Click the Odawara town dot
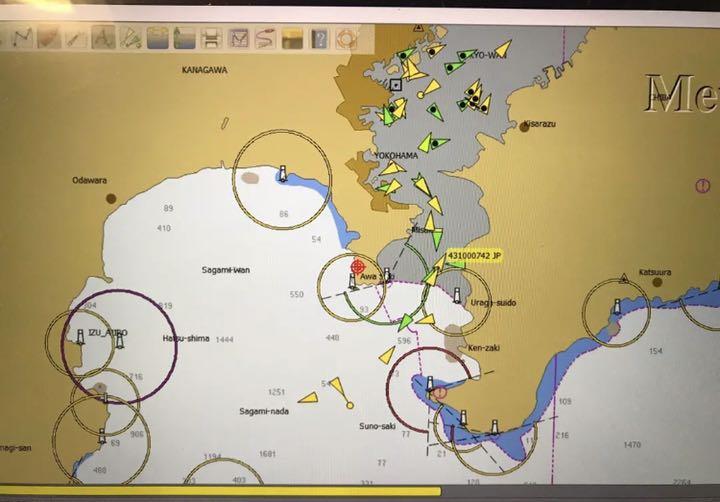 click(x=110, y=198)
